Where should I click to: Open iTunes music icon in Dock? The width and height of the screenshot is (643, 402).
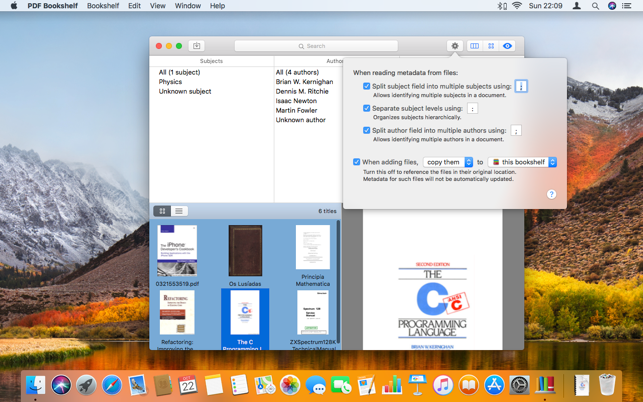point(443,386)
